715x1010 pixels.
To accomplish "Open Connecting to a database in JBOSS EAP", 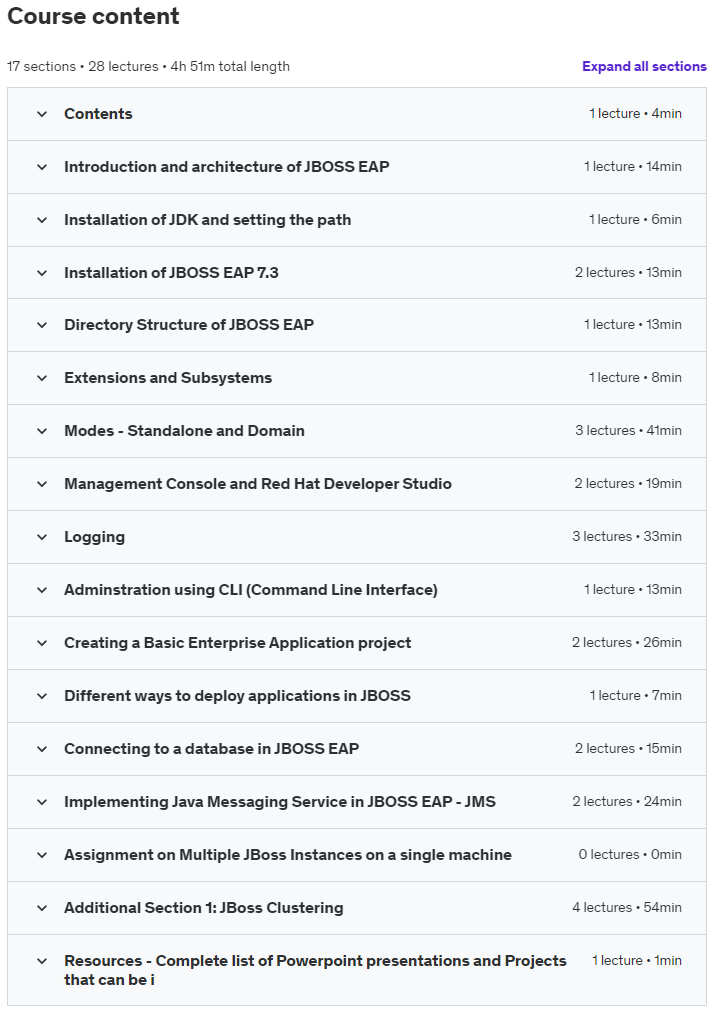I will pyautogui.click(x=211, y=749).
